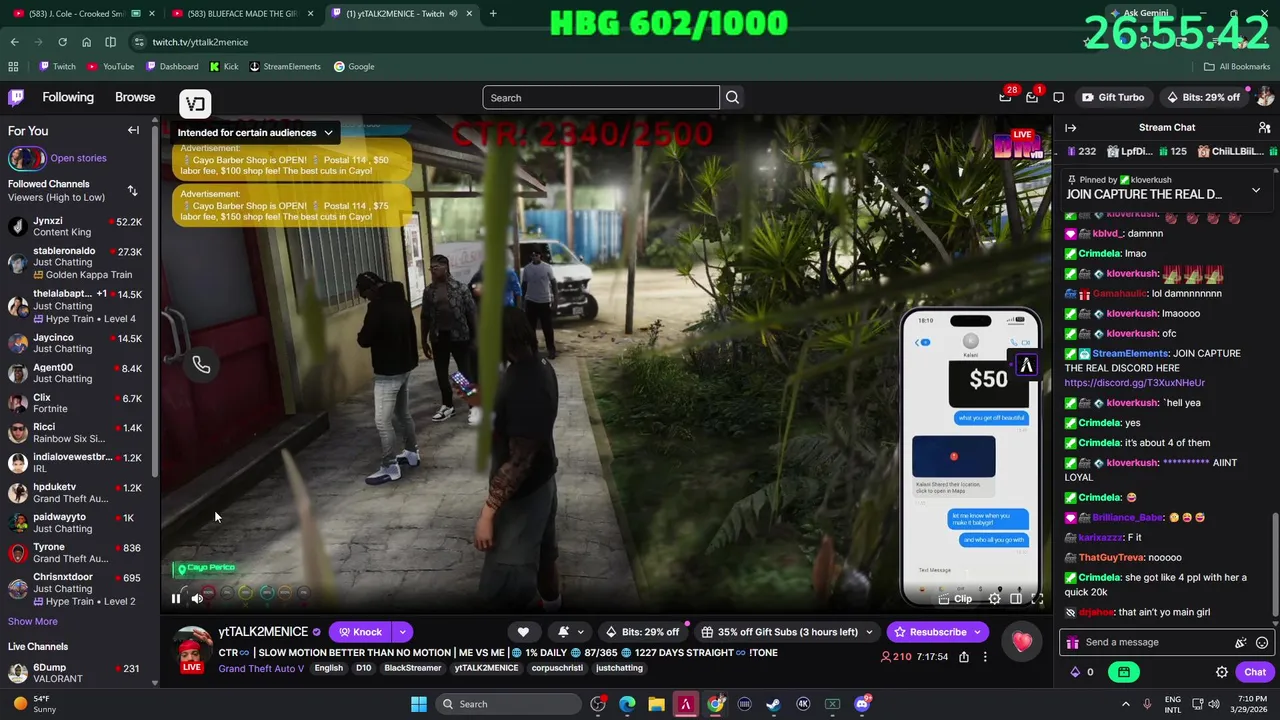Open the Agent00 channel in sidebar
The height and width of the screenshot is (720, 1280).
[x=75, y=373]
